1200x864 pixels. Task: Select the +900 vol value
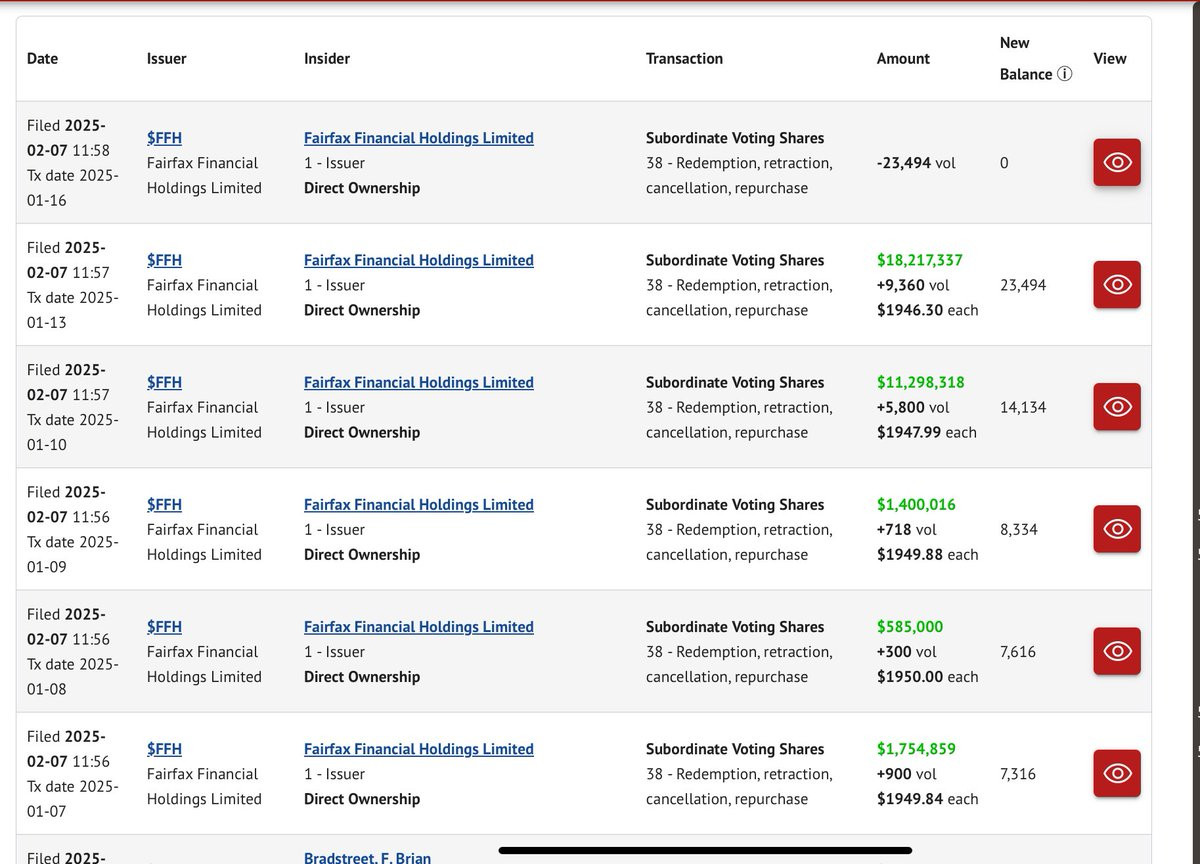tap(907, 773)
